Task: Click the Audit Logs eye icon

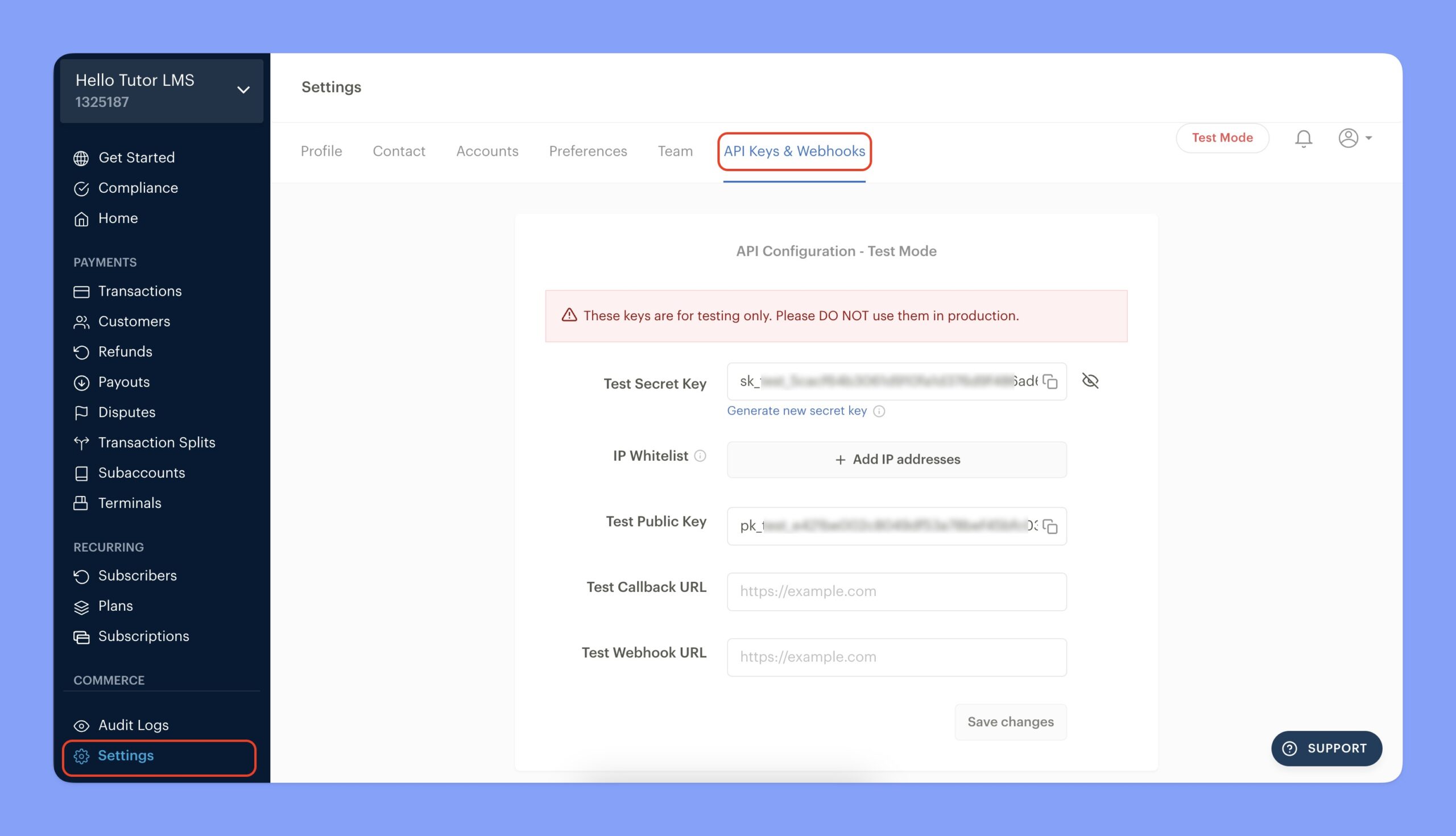Action: (81, 726)
